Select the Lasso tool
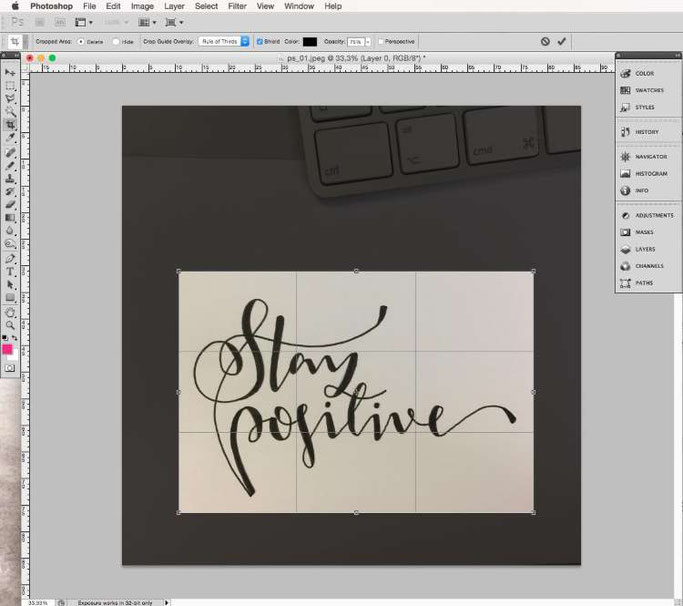683x606 pixels. [10, 98]
